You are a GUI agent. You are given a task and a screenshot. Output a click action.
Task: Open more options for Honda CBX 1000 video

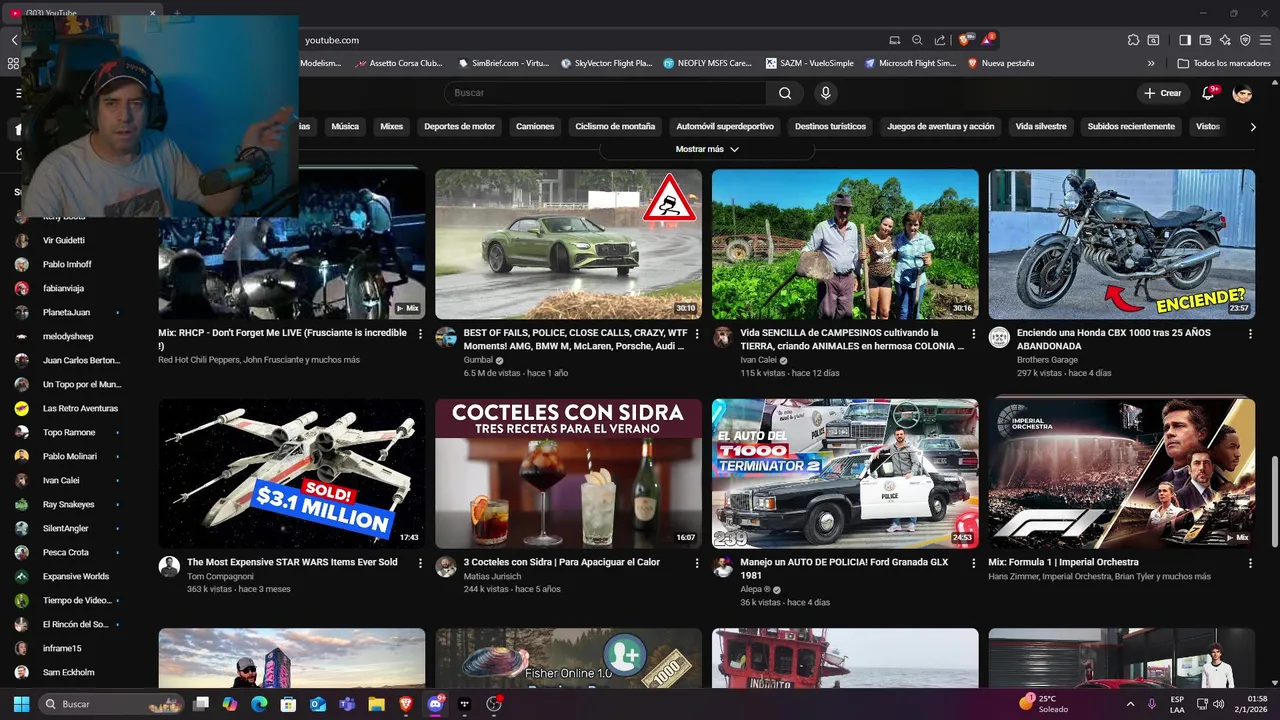click(x=1250, y=334)
